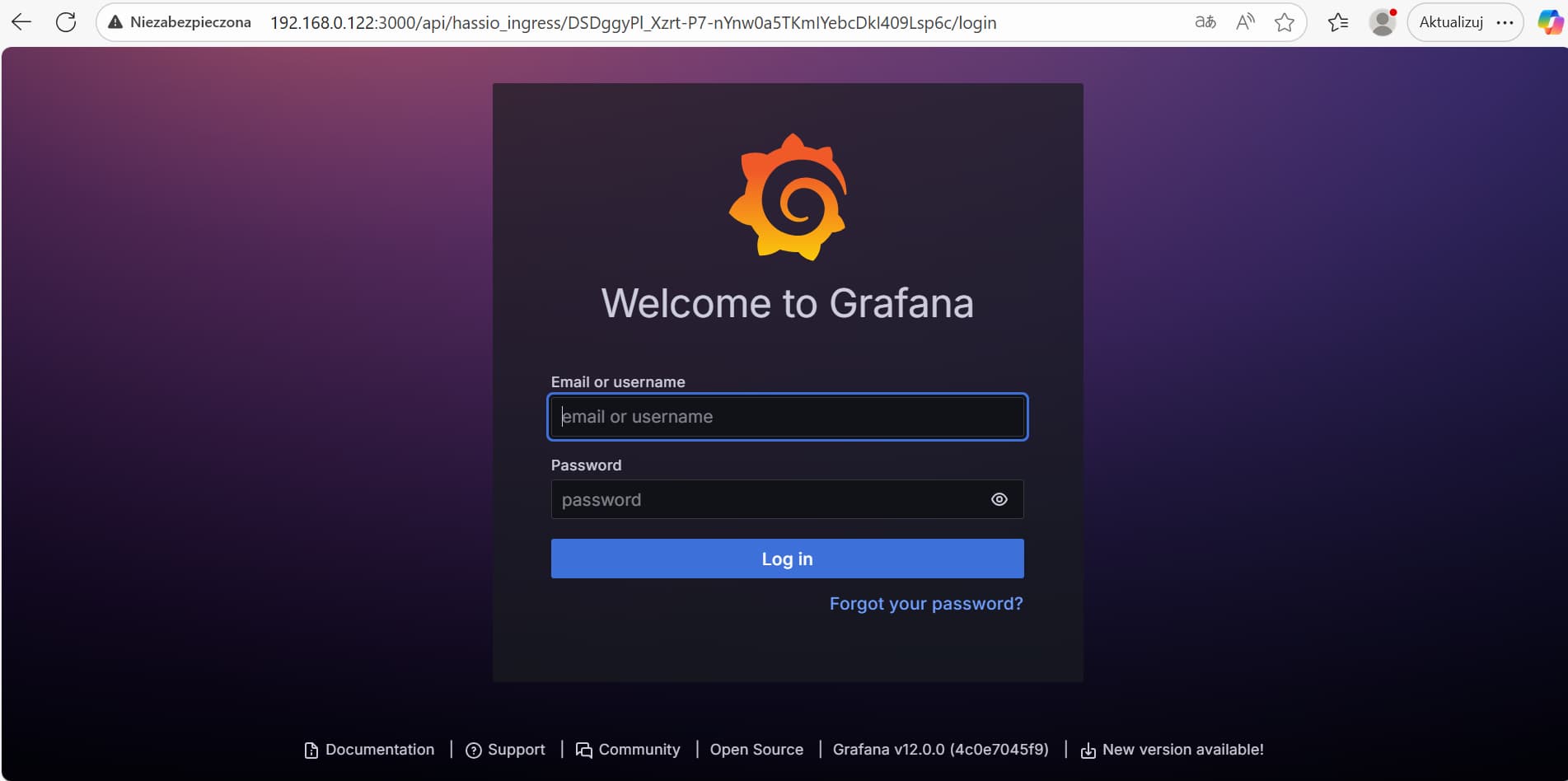
Task: Focus the Email or username field
Action: [787, 417]
